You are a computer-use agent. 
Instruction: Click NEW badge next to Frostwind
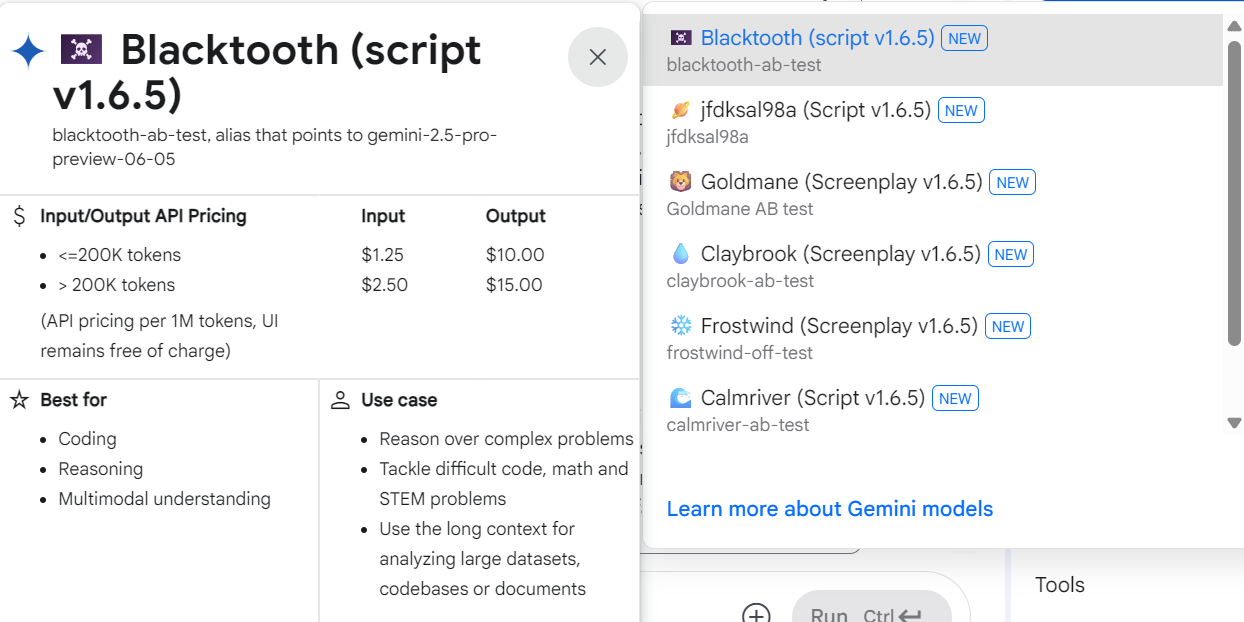pos(1007,327)
